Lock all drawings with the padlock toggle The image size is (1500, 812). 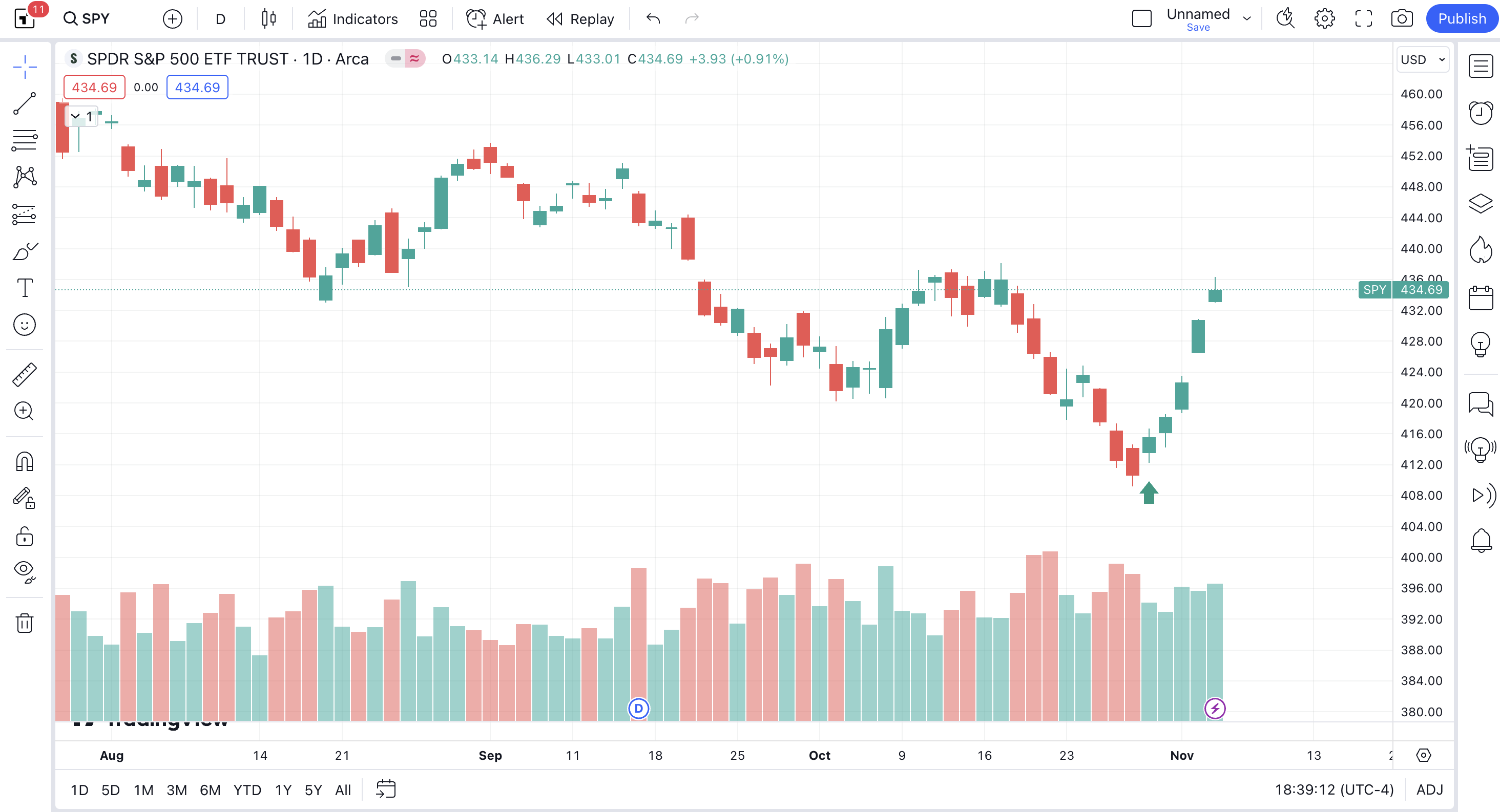tap(24, 537)
